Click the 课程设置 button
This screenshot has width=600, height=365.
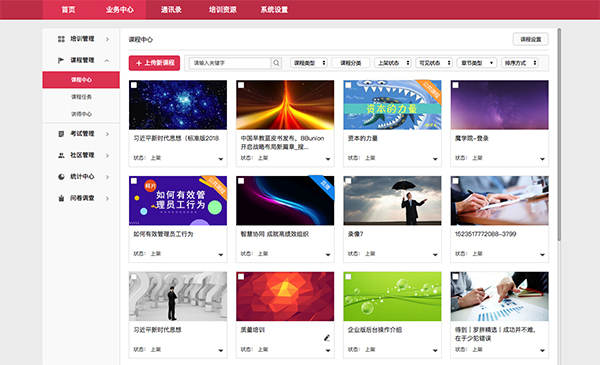[x=530, y=39]
